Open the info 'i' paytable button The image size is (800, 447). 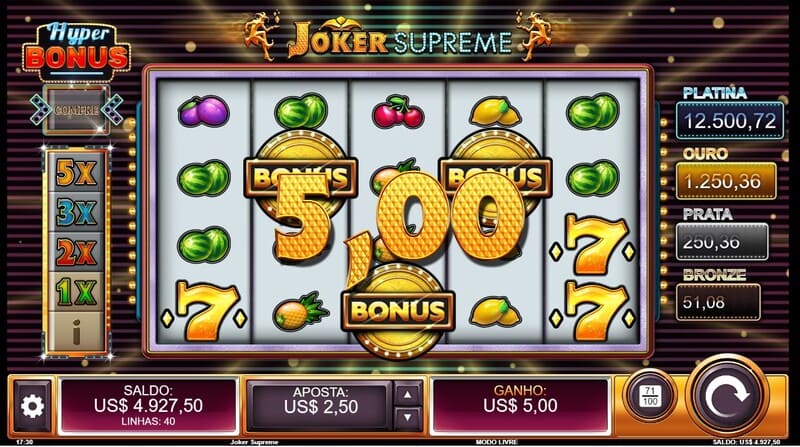[x=76, y=332]
